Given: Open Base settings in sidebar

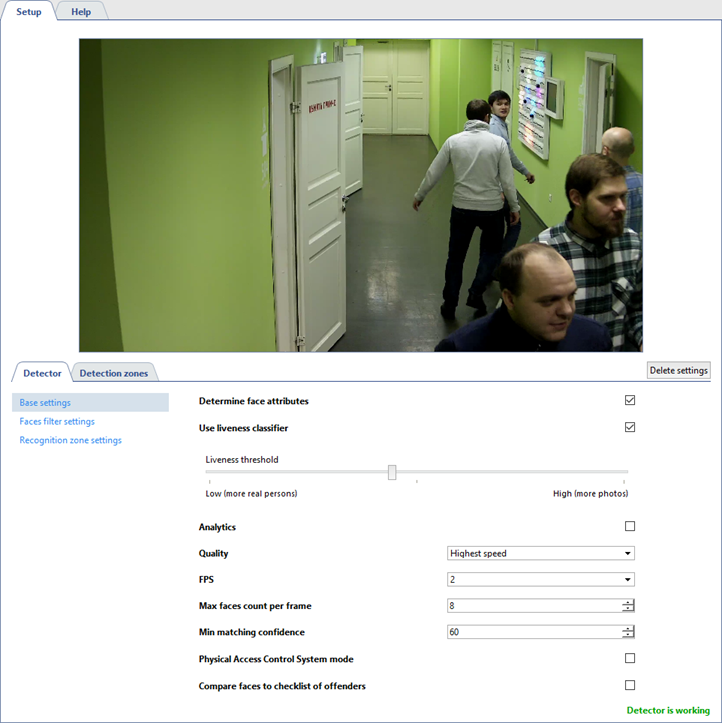Looking at the screenshot, I should pyautogui.click(x=45, y=403).
